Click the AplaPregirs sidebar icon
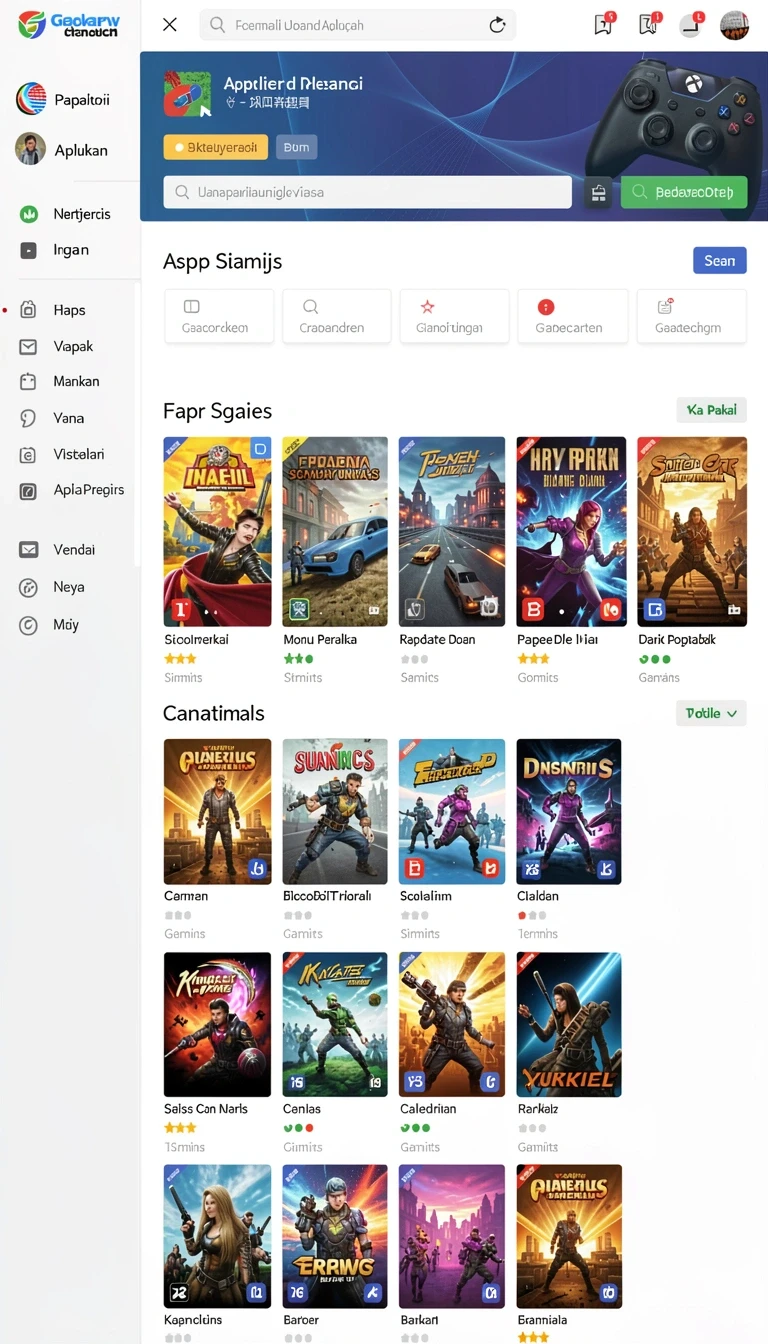 tap(29, 490)
